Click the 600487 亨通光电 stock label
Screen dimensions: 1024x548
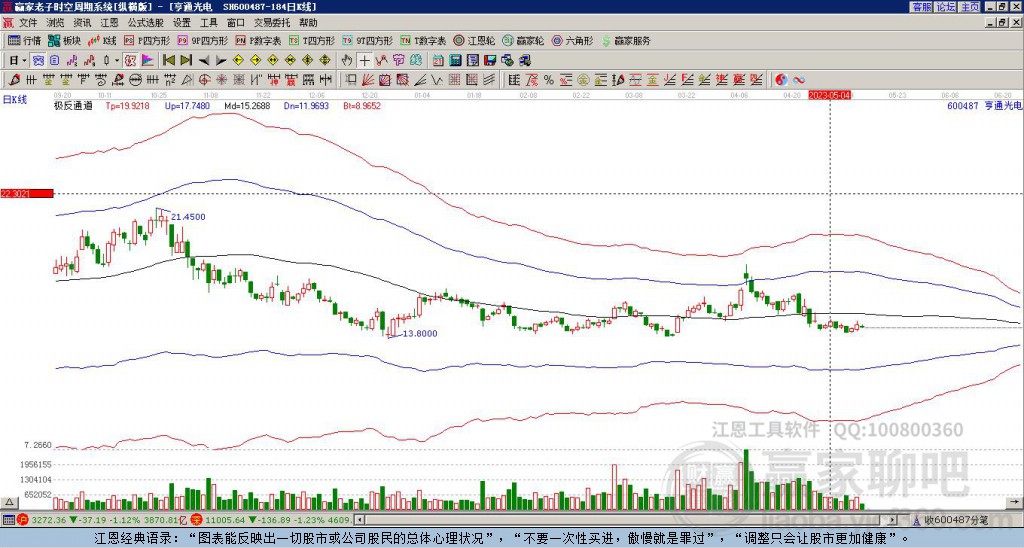985,105
